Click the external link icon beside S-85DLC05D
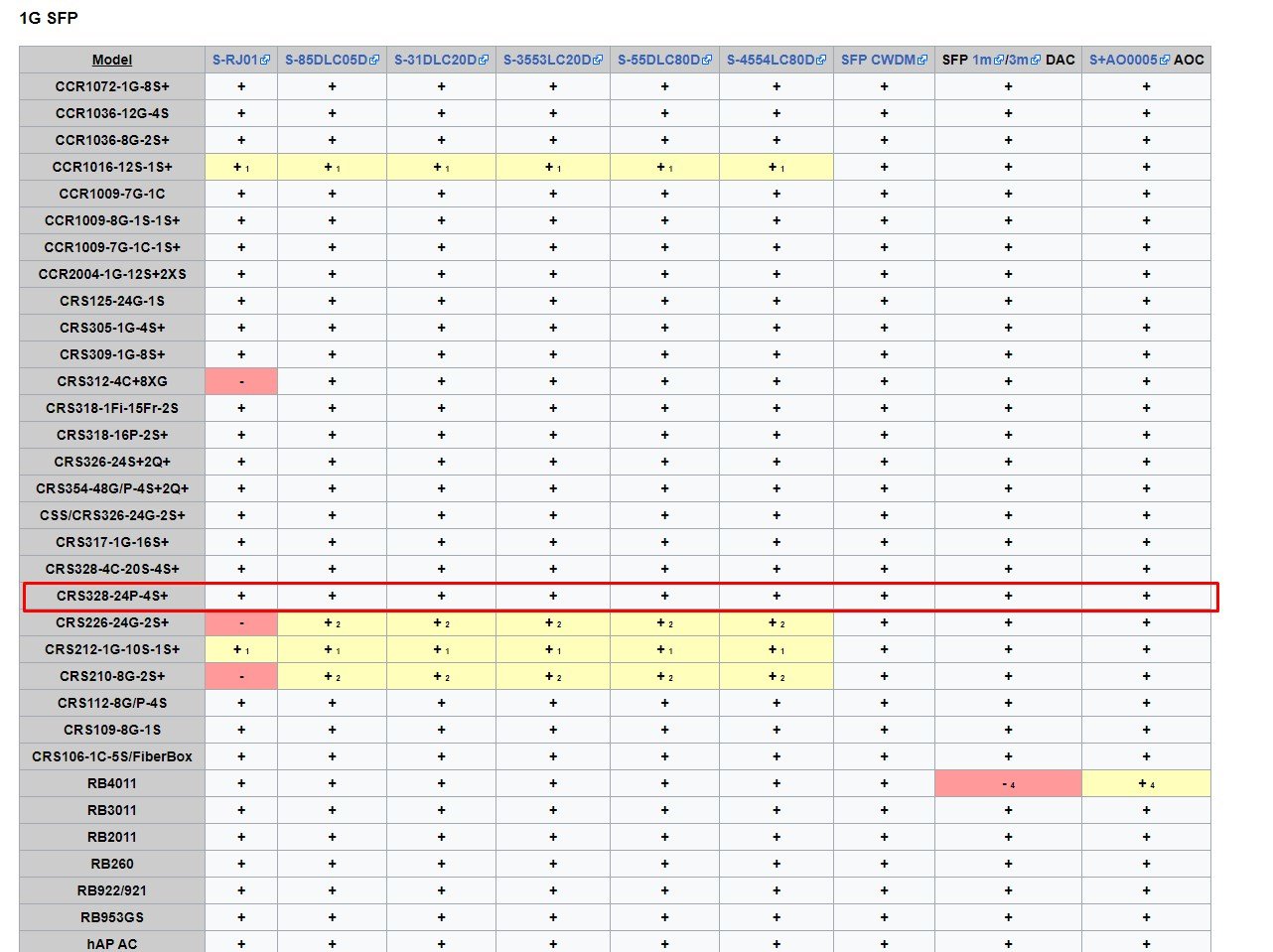This screenshot has width=1273, height=952. click(374, 60)
